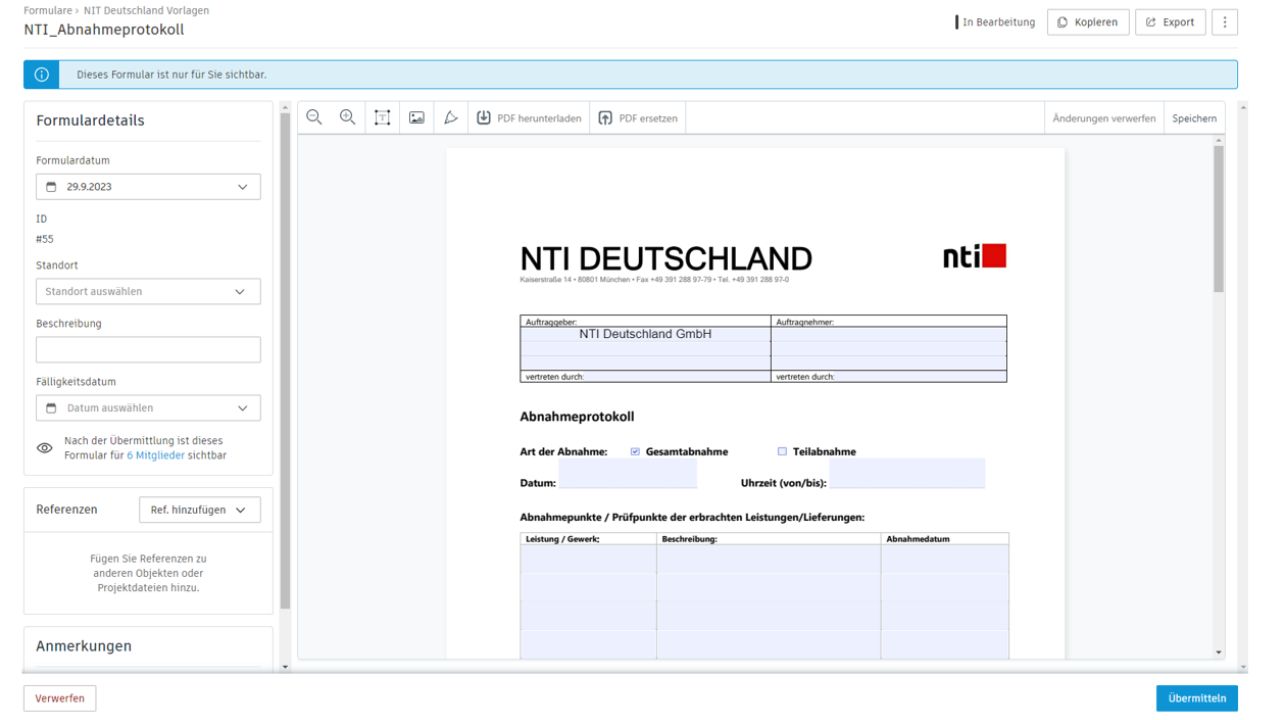Select the signature pen tool

click(x=449, y=117)
